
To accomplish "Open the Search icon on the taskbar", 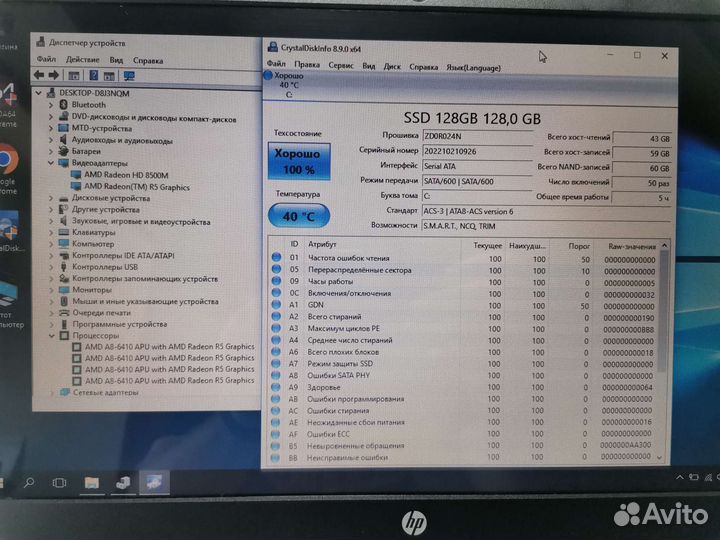I will tap(29, 483).
